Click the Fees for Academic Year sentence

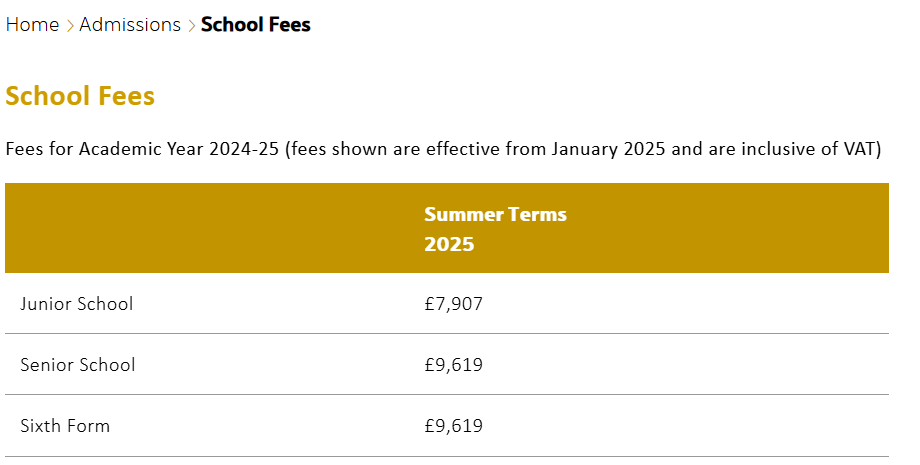[x=443, y=149]
